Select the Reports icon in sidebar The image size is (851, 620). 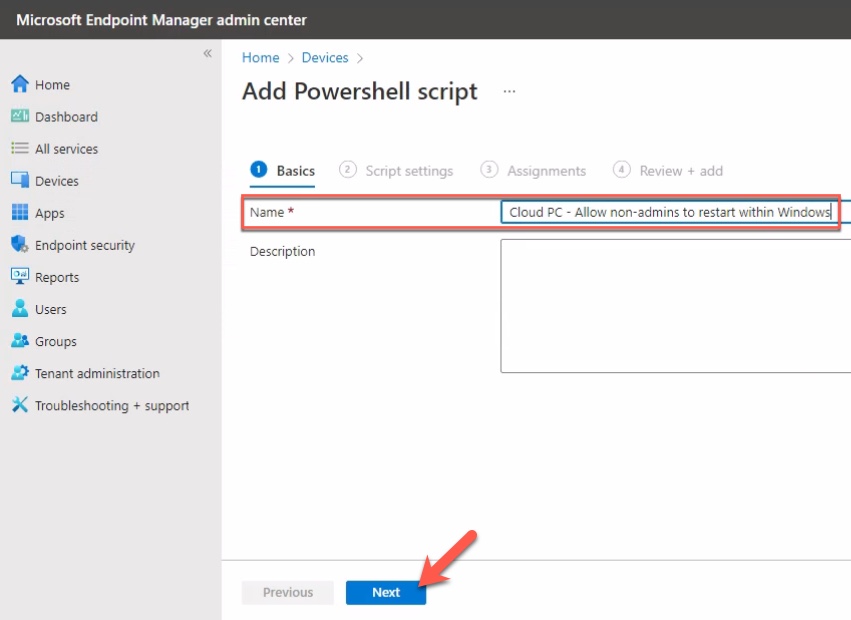pyautogui.click(x=20, y=276)
